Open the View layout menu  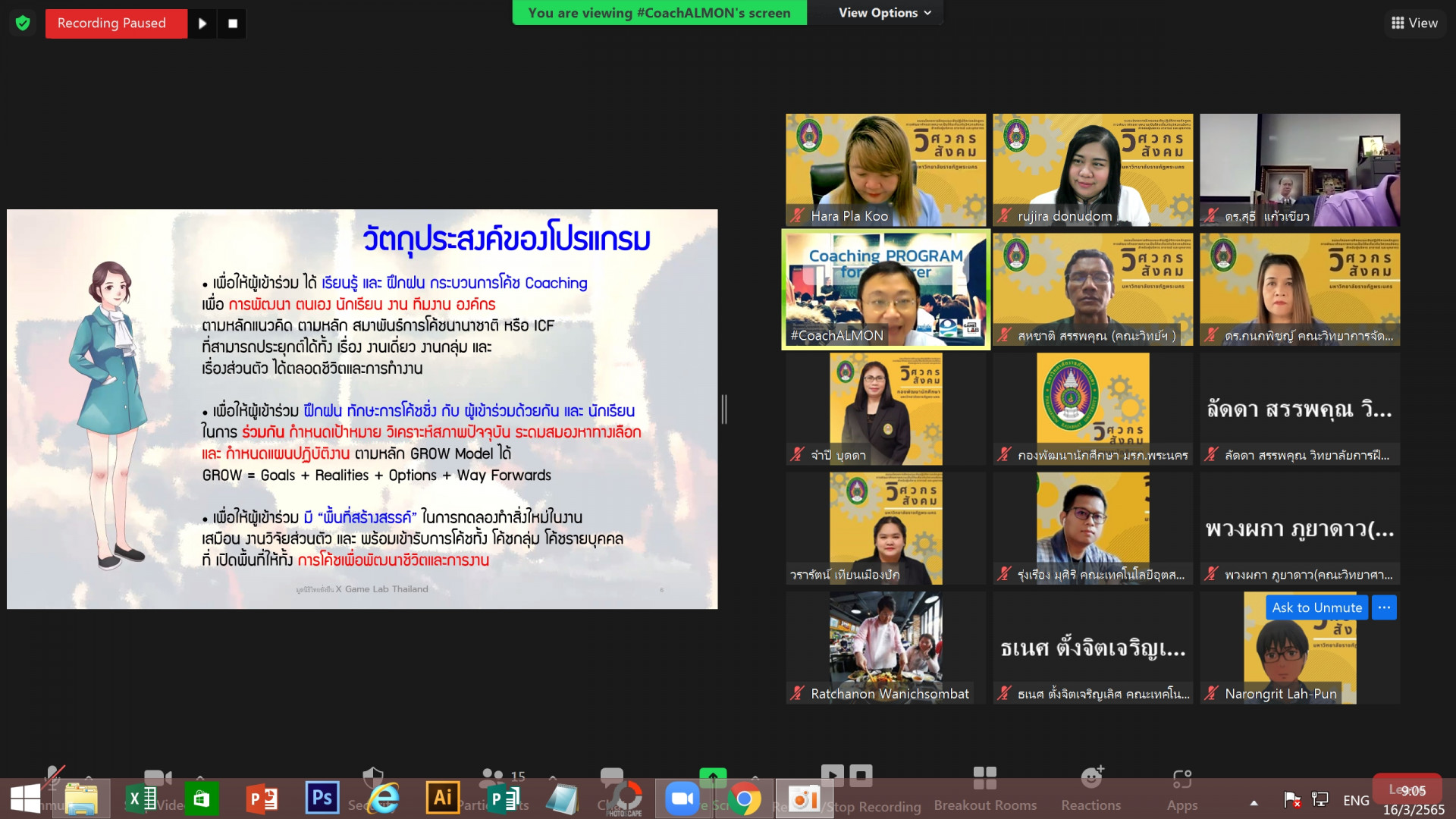click(x=1414, y=24)
